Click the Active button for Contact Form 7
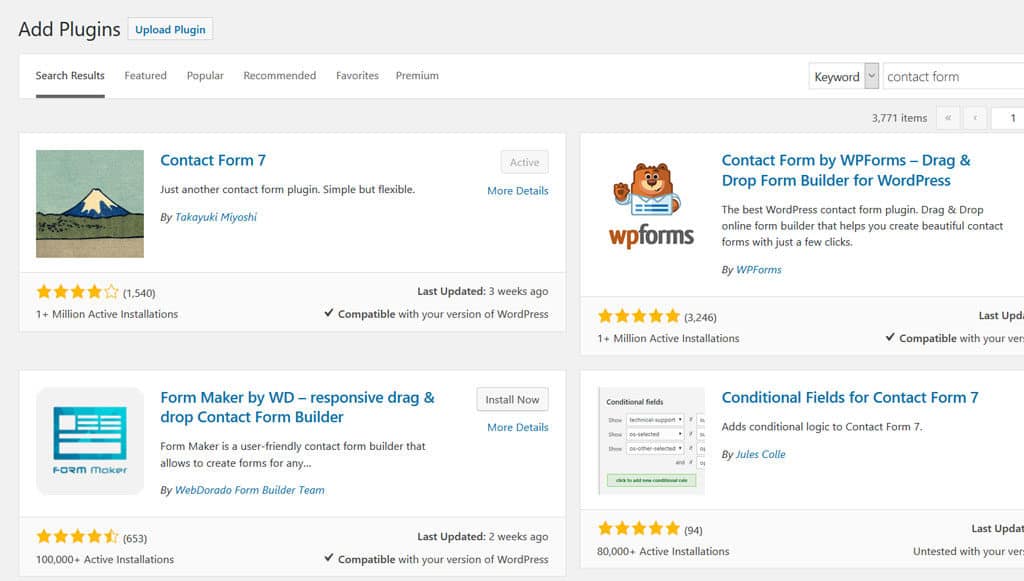Image resolution: width=1024 pixels, height=581 pixels. pos(524,162)
